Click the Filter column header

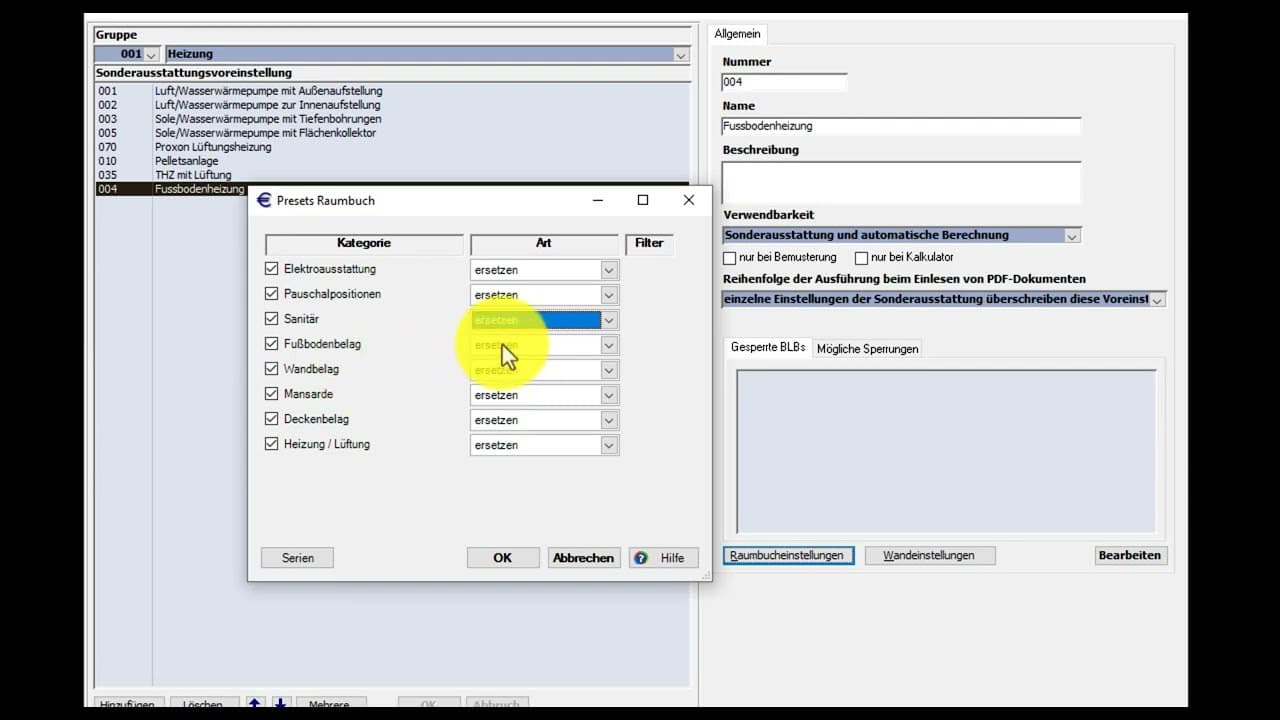tap(649, 243)
